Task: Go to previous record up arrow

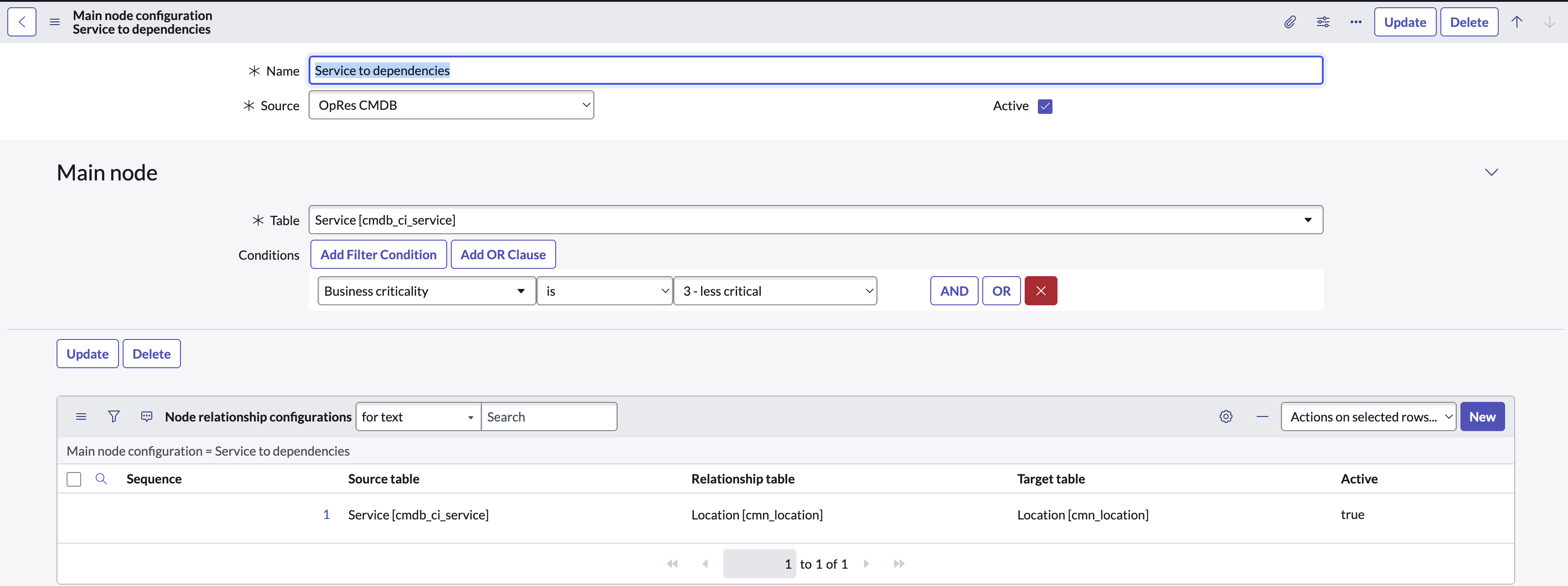Action: [x=1516, y=22]
